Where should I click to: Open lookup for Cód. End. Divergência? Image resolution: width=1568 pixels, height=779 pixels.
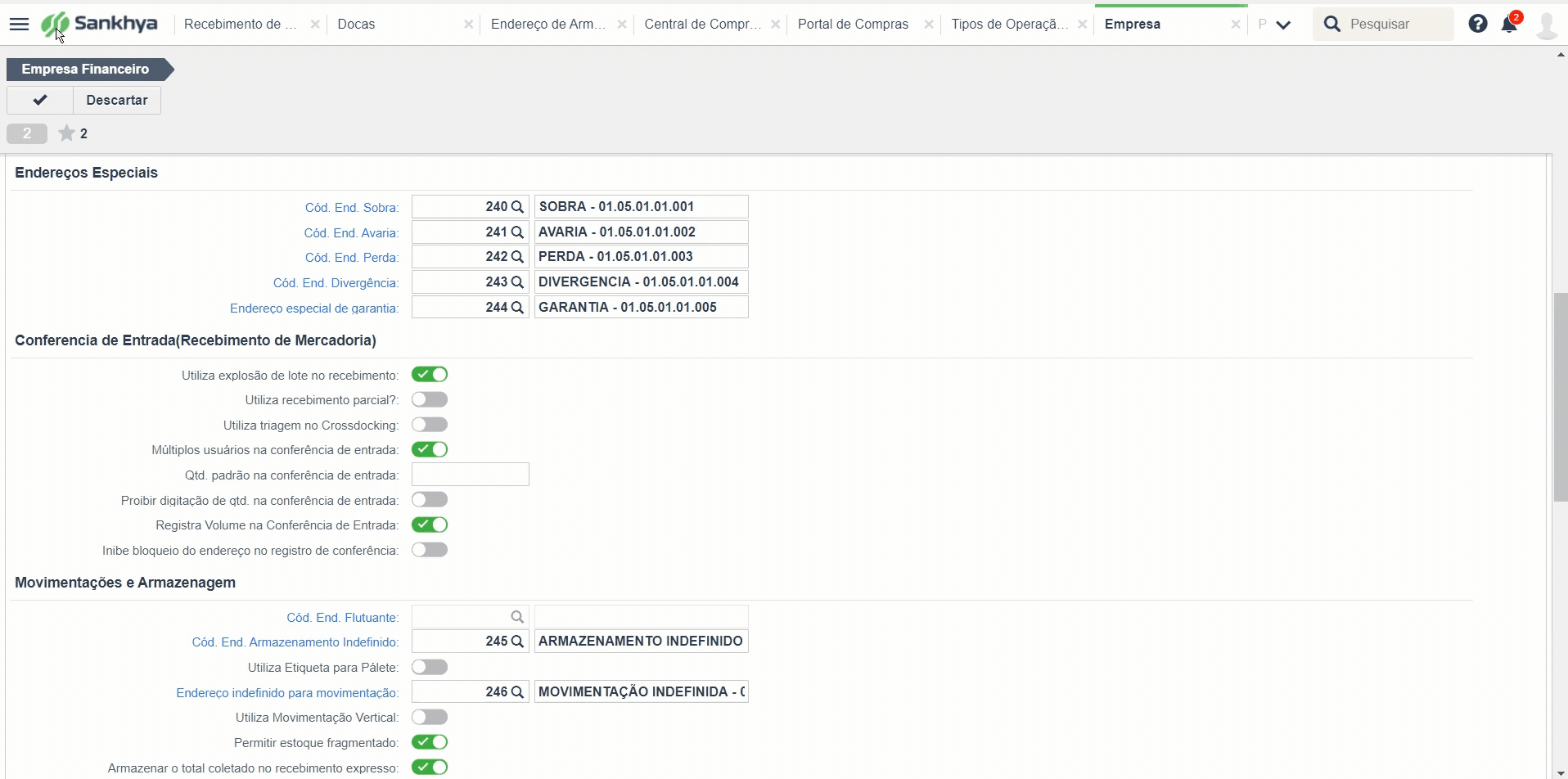(x=517, y=282)
